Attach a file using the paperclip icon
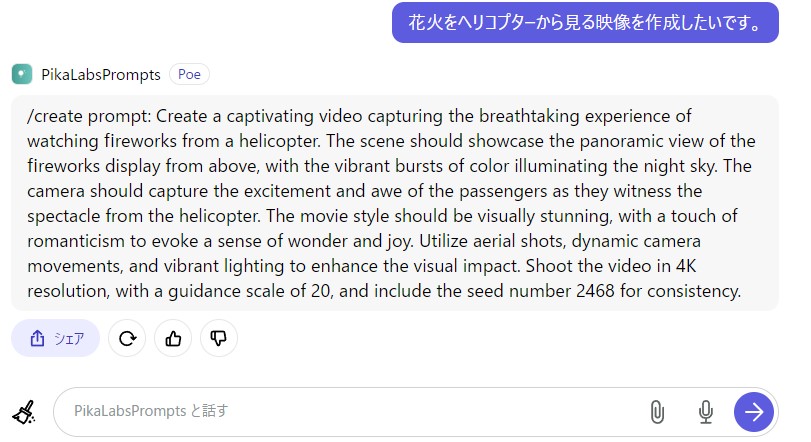This screenshot has height=442, width=811. point(656,411)
